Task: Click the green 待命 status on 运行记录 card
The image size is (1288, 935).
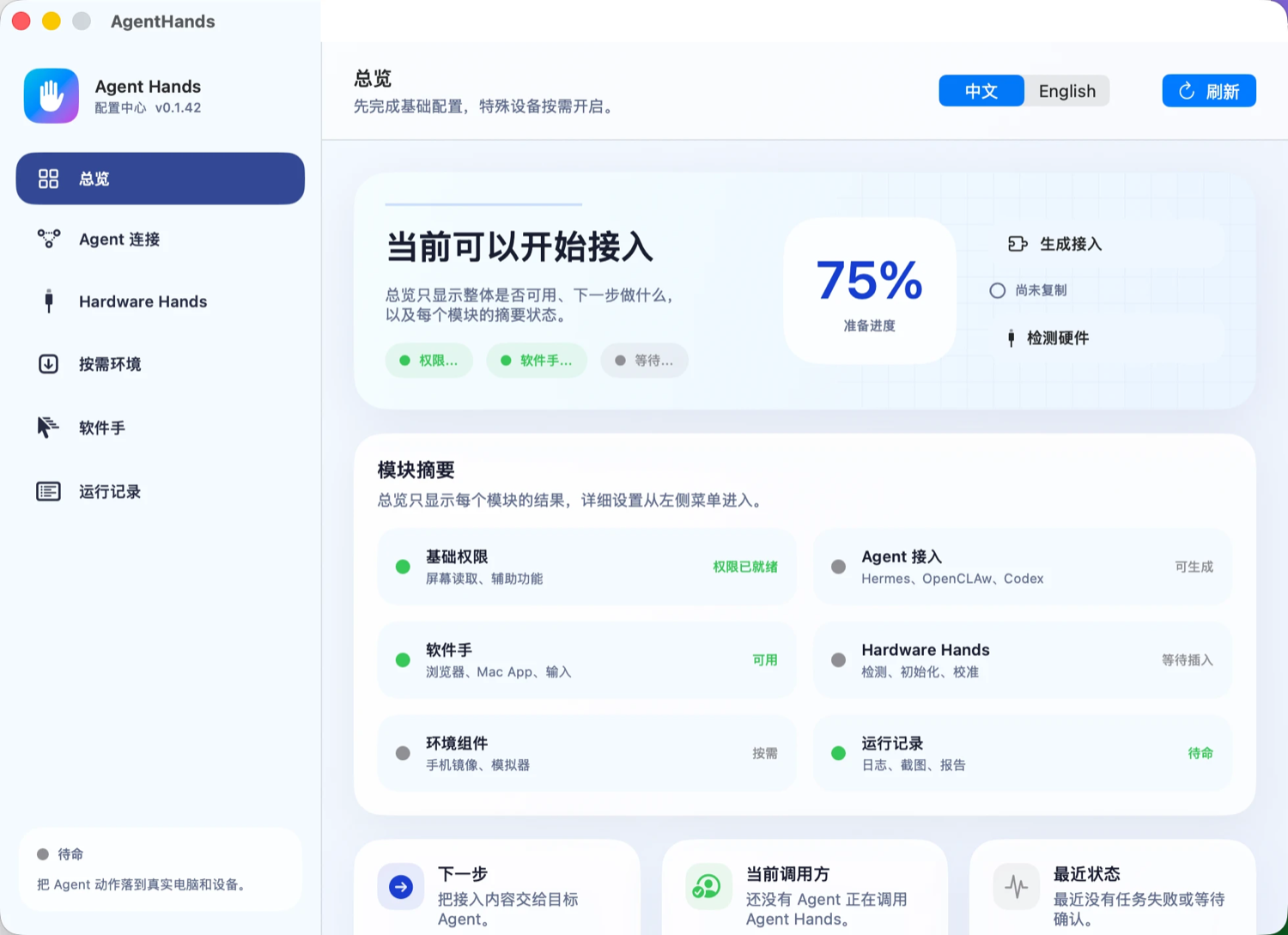Action: pyautogui.click(x=1200, y=753)
